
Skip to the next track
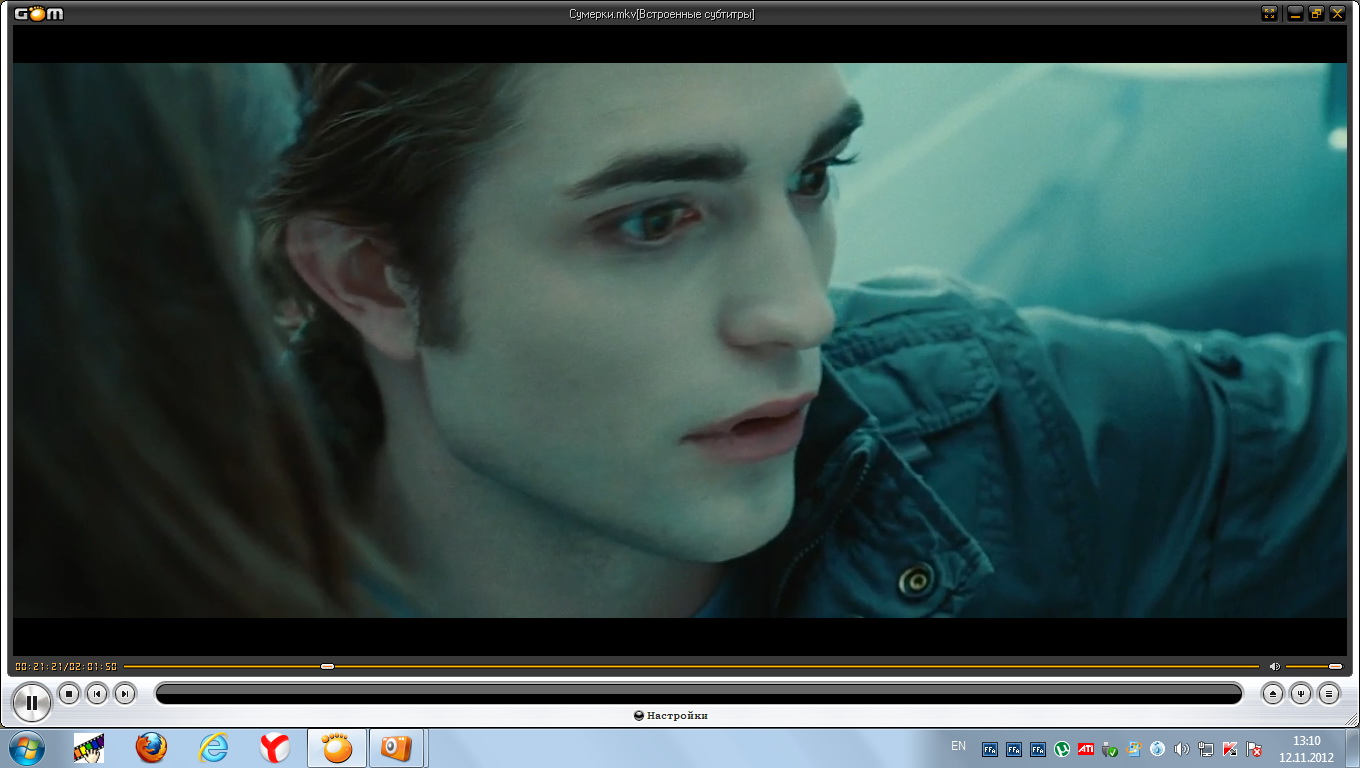(125, 693)
